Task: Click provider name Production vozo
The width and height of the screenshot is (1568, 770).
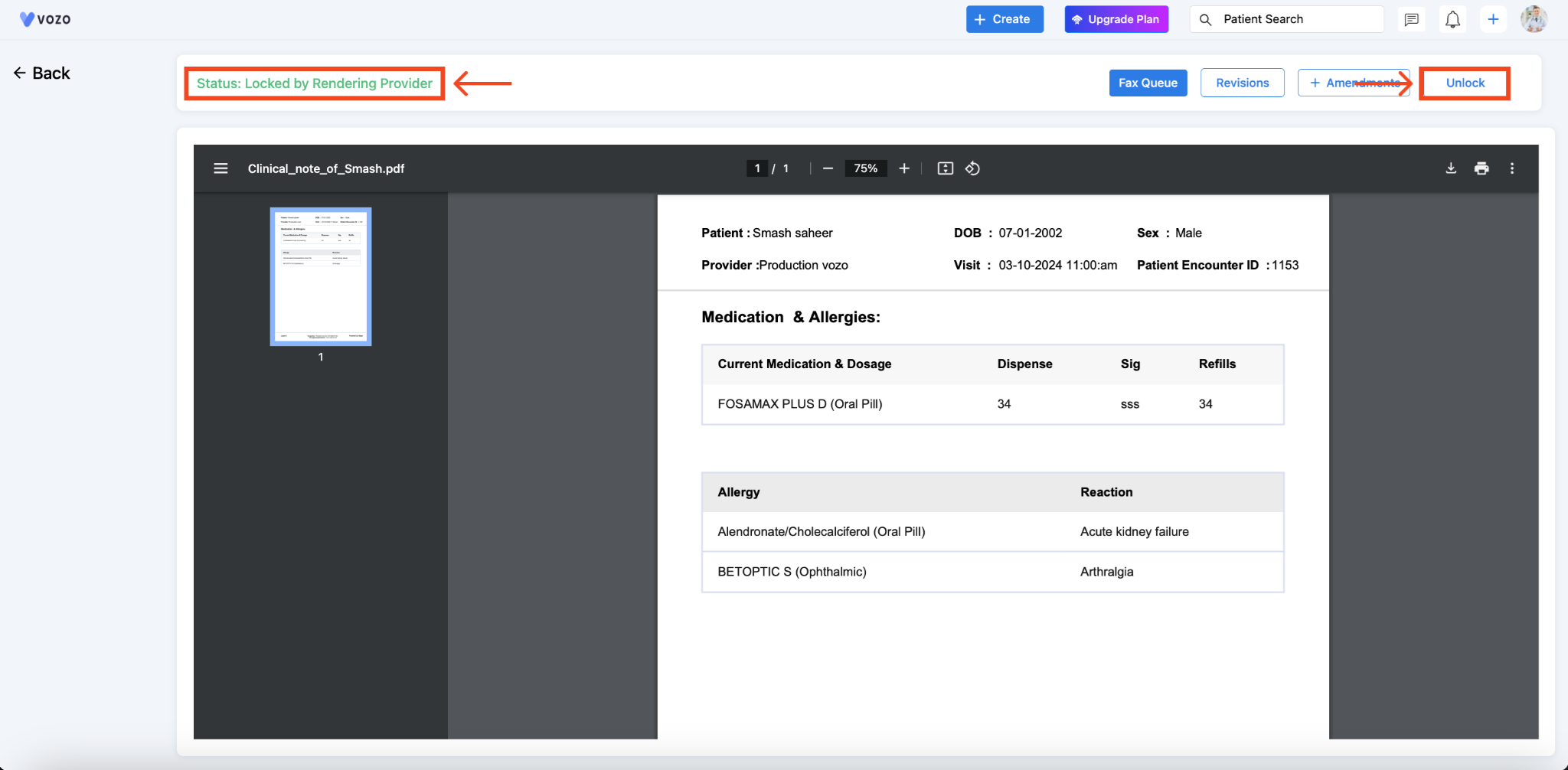Action: pyautogui.click(x=804, y=265)
